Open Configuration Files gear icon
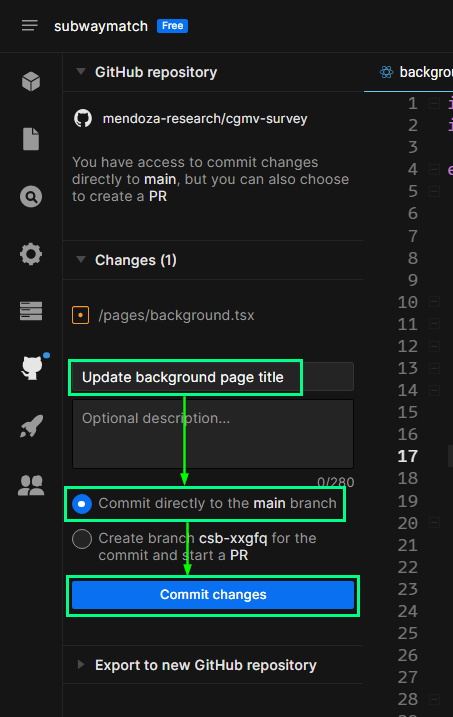The height and width of the screenshot is (717, 453). point(31,254)
